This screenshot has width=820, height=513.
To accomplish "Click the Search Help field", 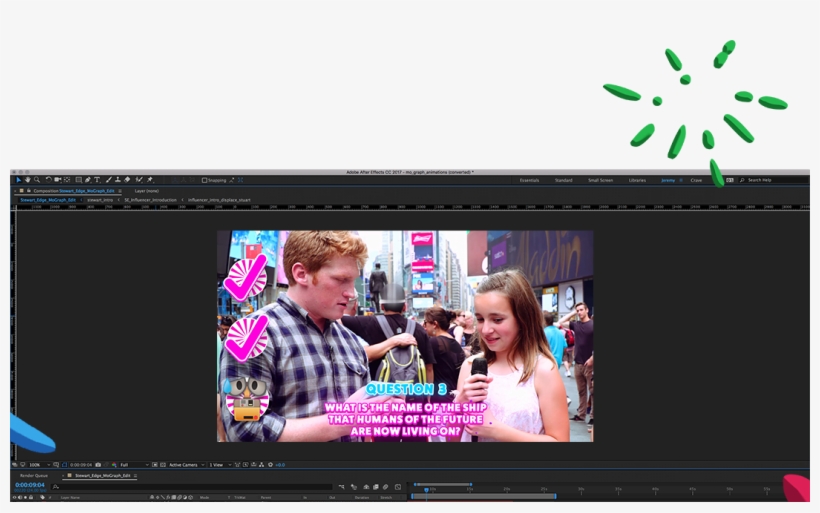I will [x=774, y=180].
